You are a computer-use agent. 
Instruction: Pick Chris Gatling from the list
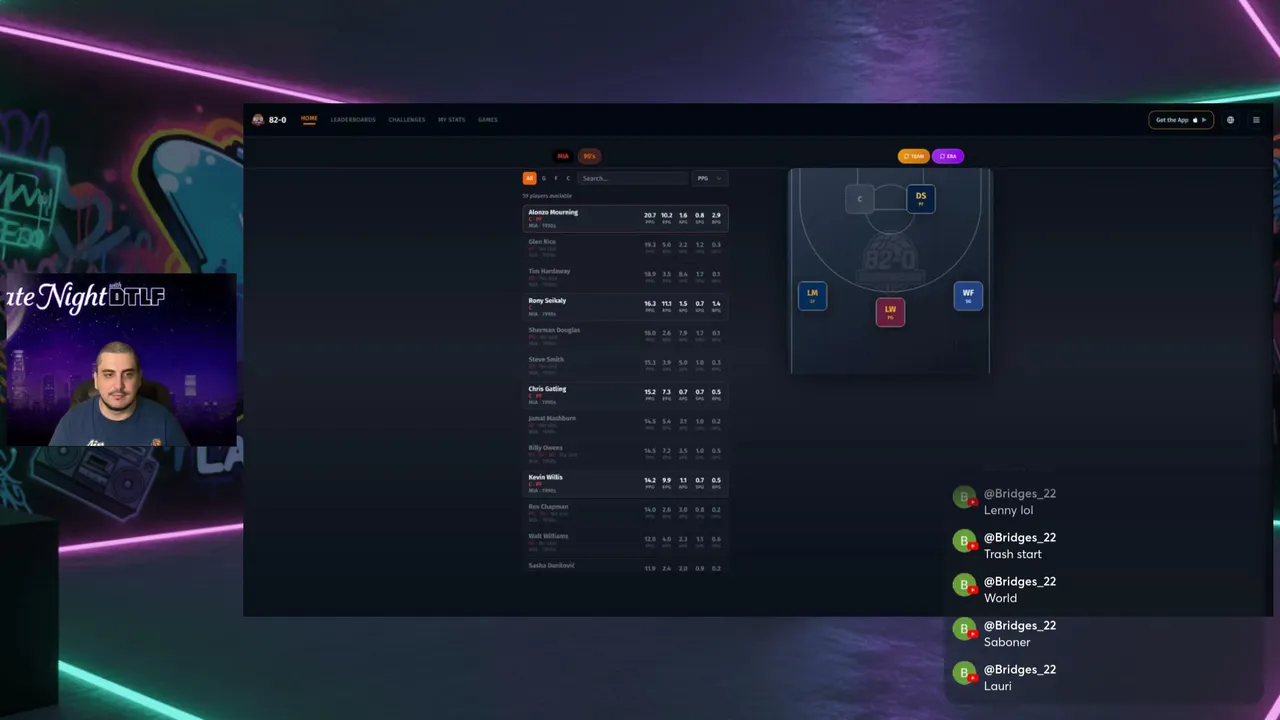(625, 395)
